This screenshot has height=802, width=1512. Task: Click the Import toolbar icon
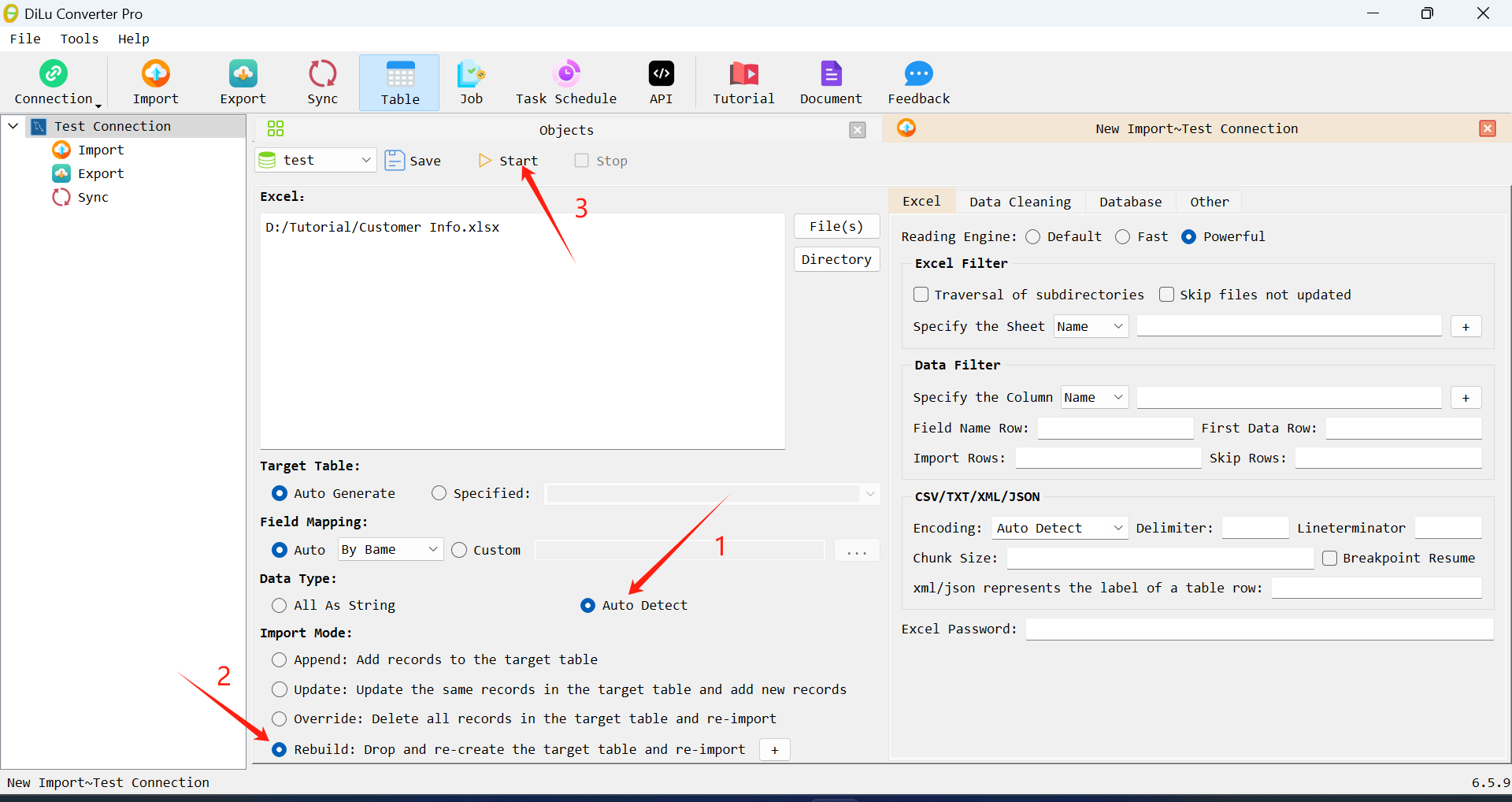[x=155, y=73]
